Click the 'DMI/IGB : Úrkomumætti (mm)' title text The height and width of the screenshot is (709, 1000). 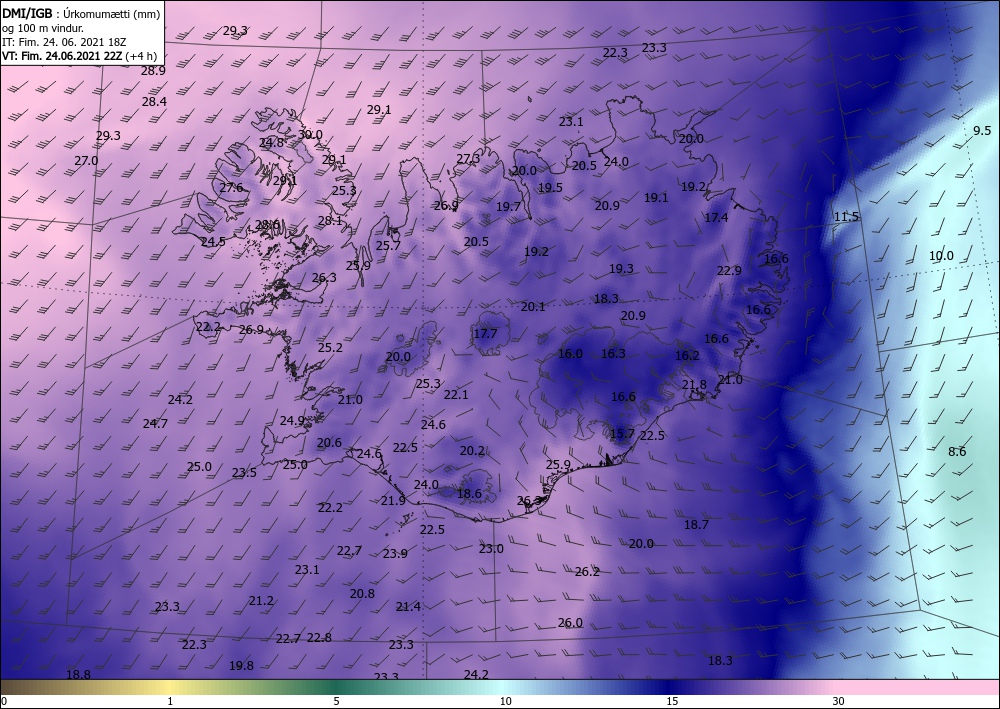[81, 14]
